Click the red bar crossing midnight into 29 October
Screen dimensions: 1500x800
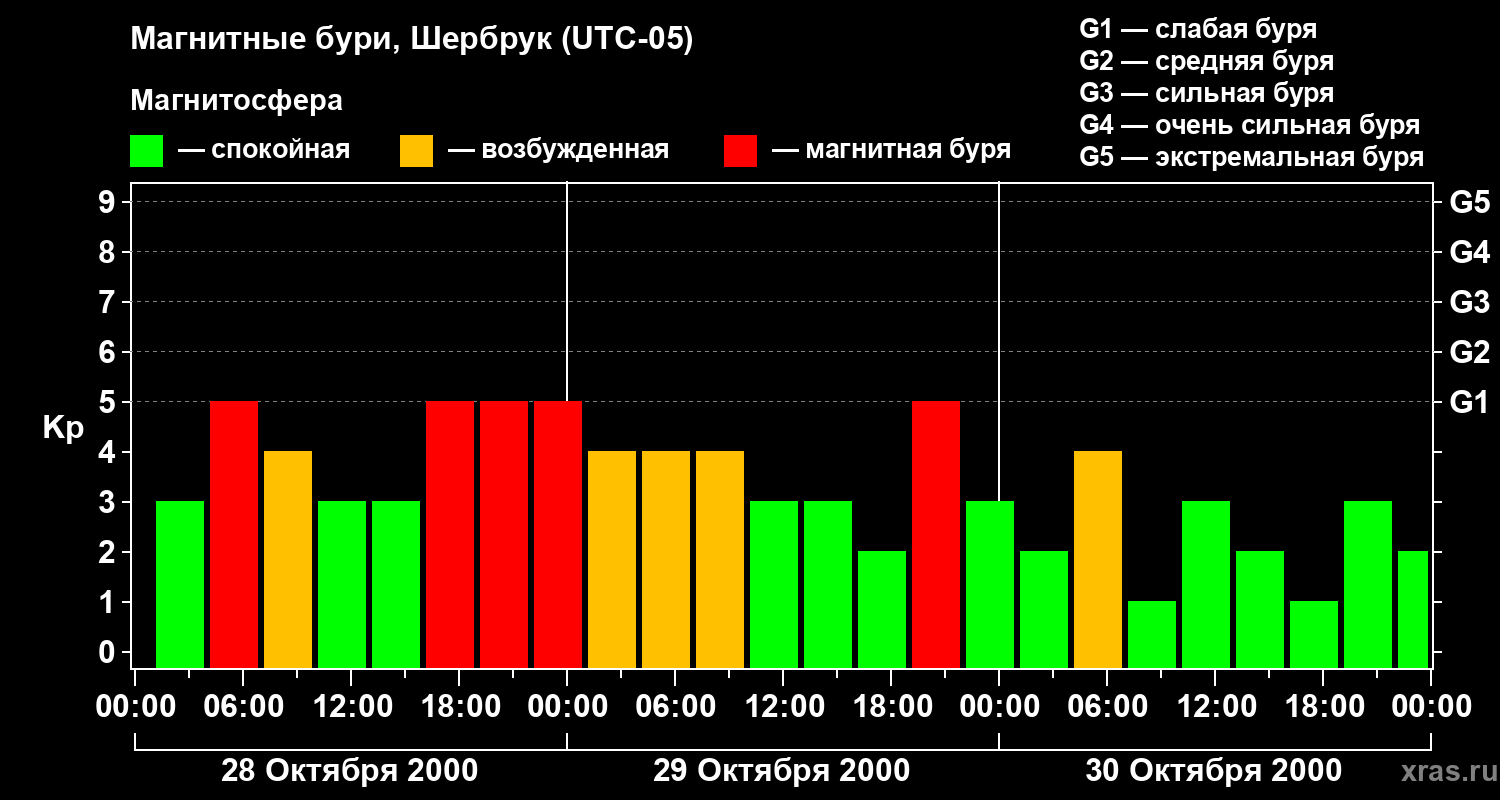[558, 534]
